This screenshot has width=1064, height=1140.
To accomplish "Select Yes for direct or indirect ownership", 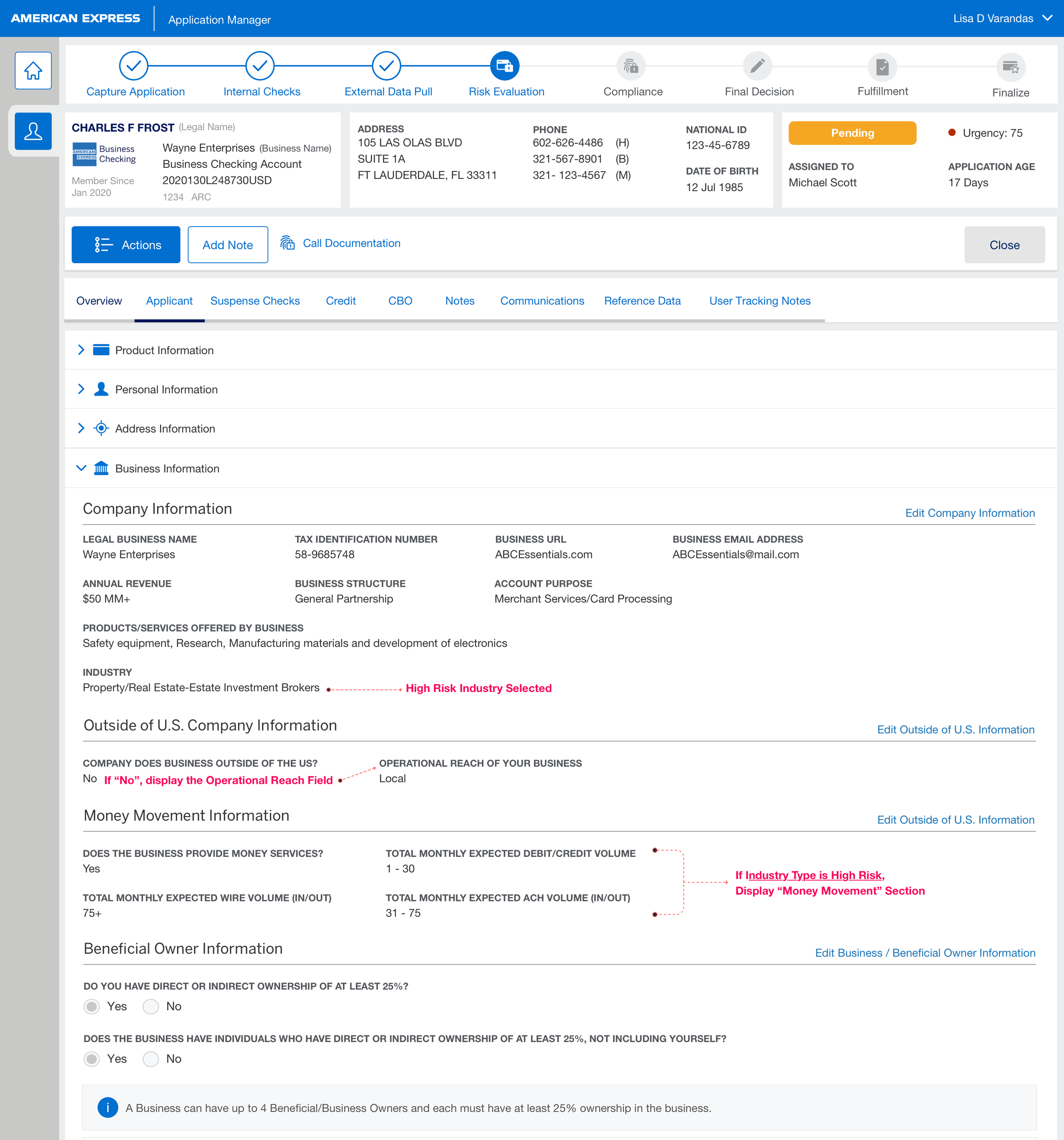I will [x=92, y=1006].
